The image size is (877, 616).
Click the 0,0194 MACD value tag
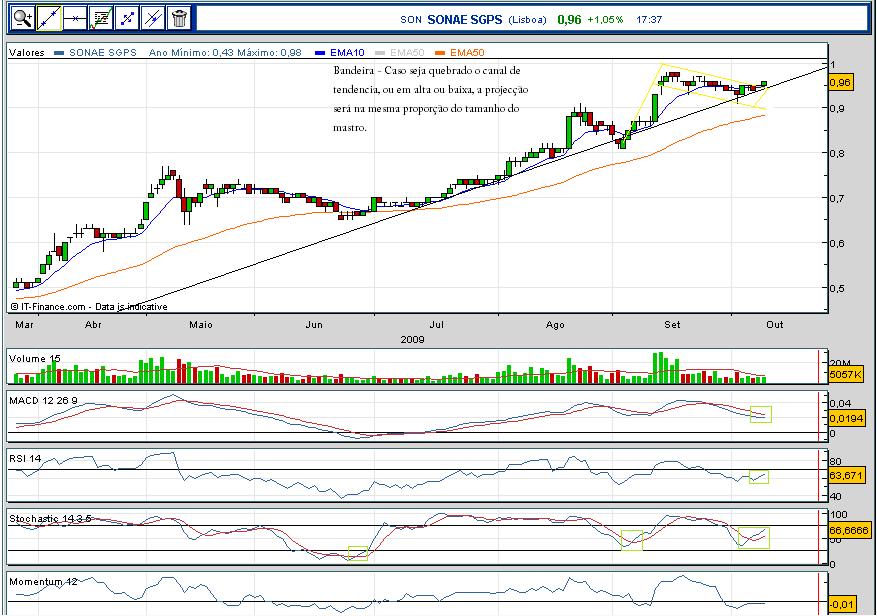846,418
